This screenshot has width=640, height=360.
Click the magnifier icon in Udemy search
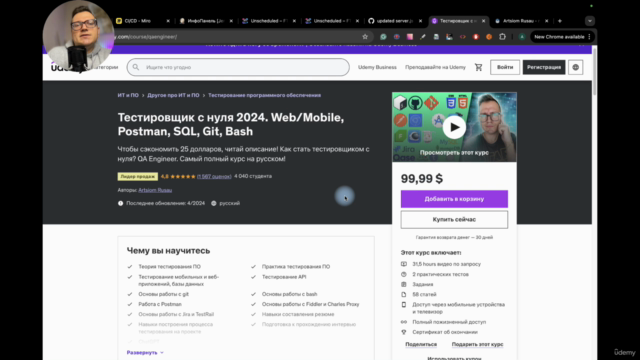point(136,67)
